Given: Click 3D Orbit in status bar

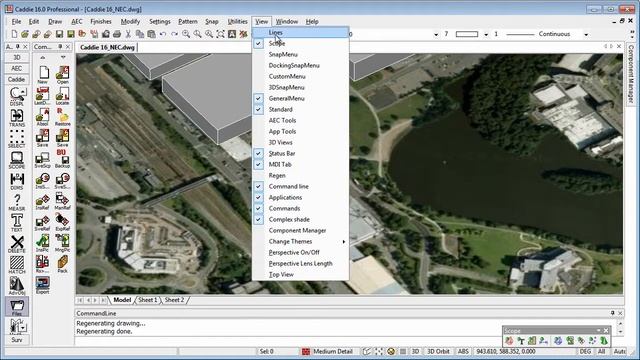Looking at the screenshot, I should click(x=438, y=351).
